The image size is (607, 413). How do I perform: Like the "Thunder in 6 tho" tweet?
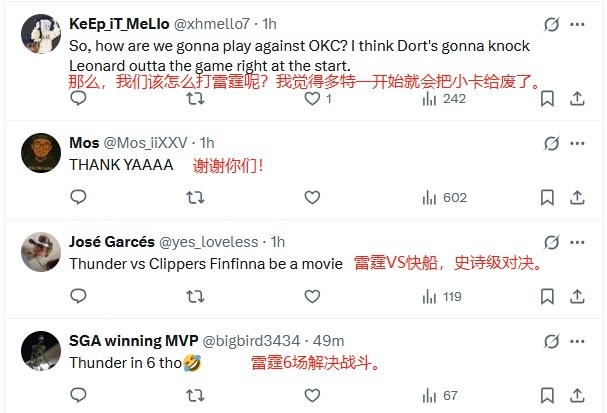click(311, 396)
